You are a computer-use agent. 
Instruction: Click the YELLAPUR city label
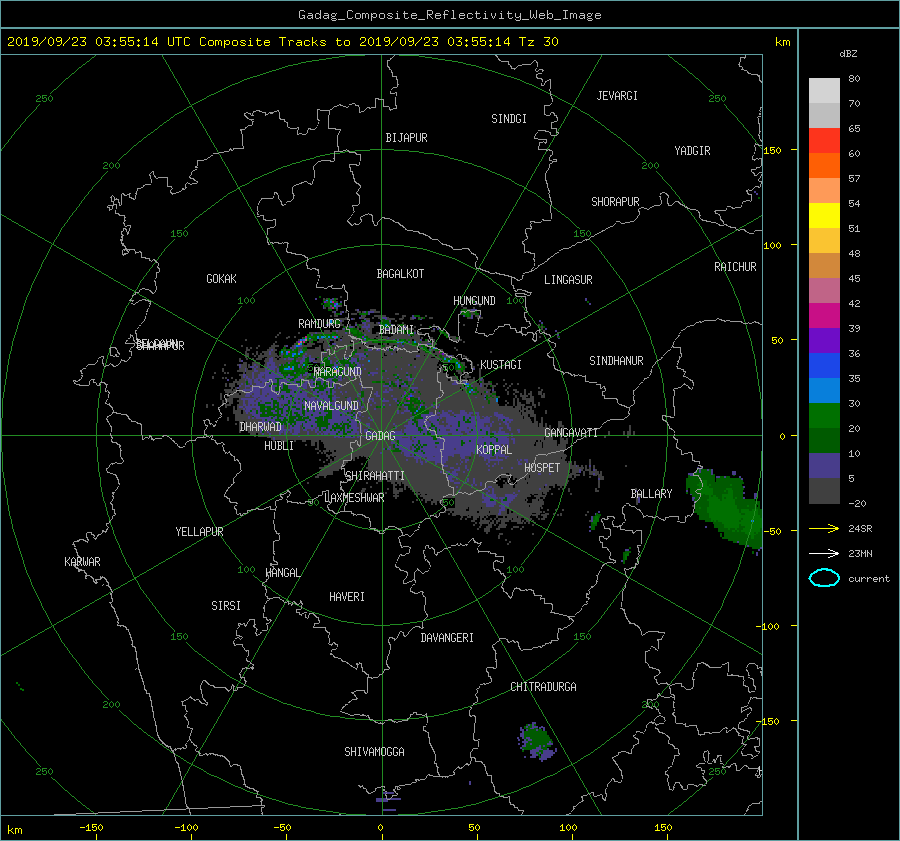pos(199,532)
